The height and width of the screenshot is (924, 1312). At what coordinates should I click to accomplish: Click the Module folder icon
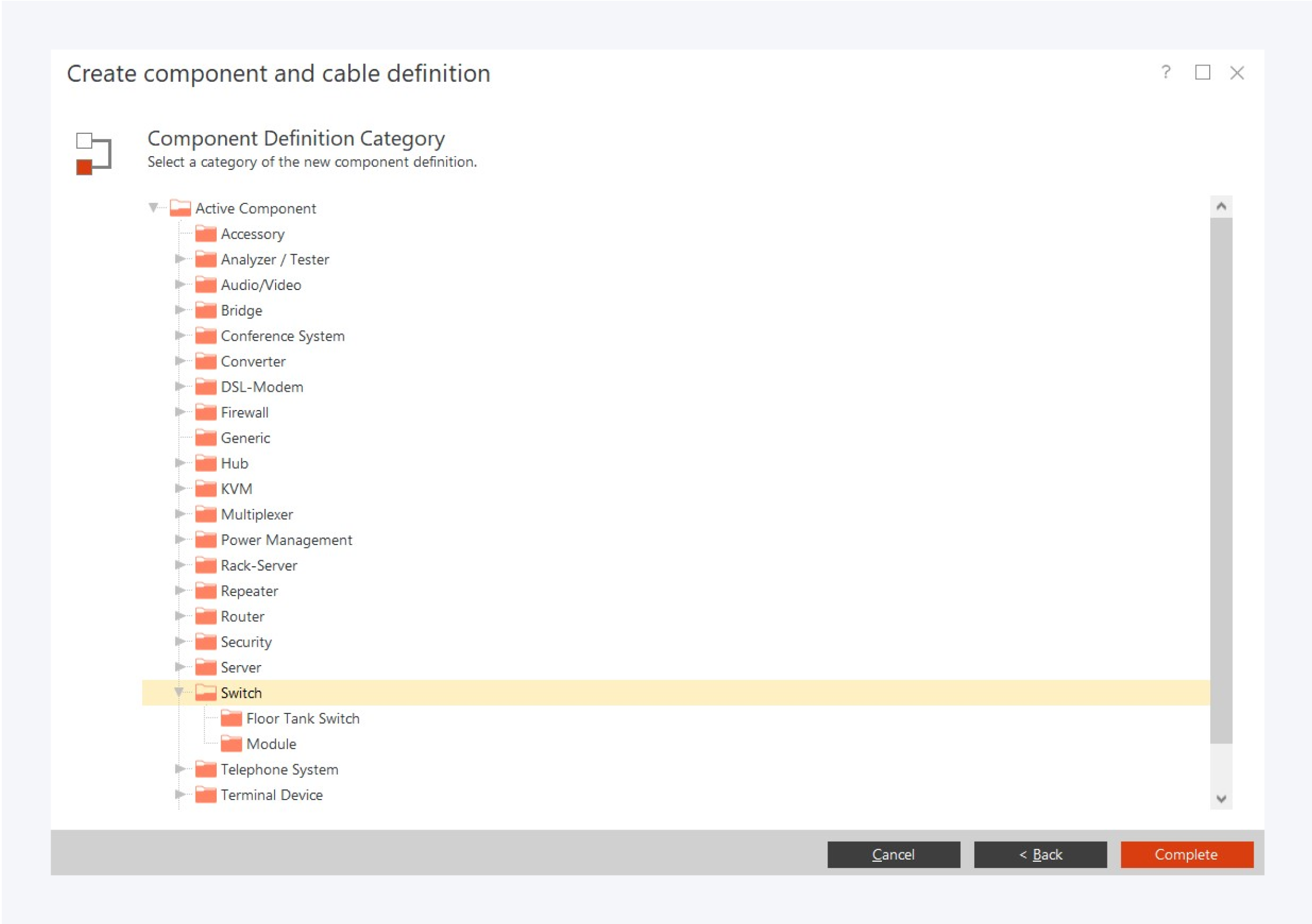pyautogui.click(x=231, y=743)
